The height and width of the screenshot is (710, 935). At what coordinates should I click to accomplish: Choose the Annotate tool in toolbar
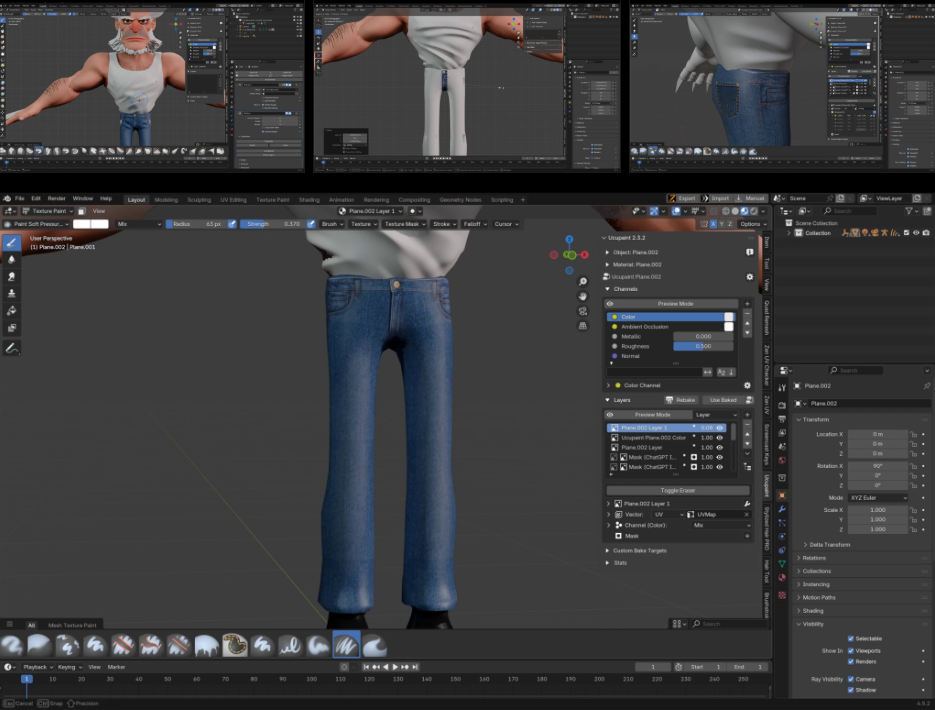pos(12,348)
